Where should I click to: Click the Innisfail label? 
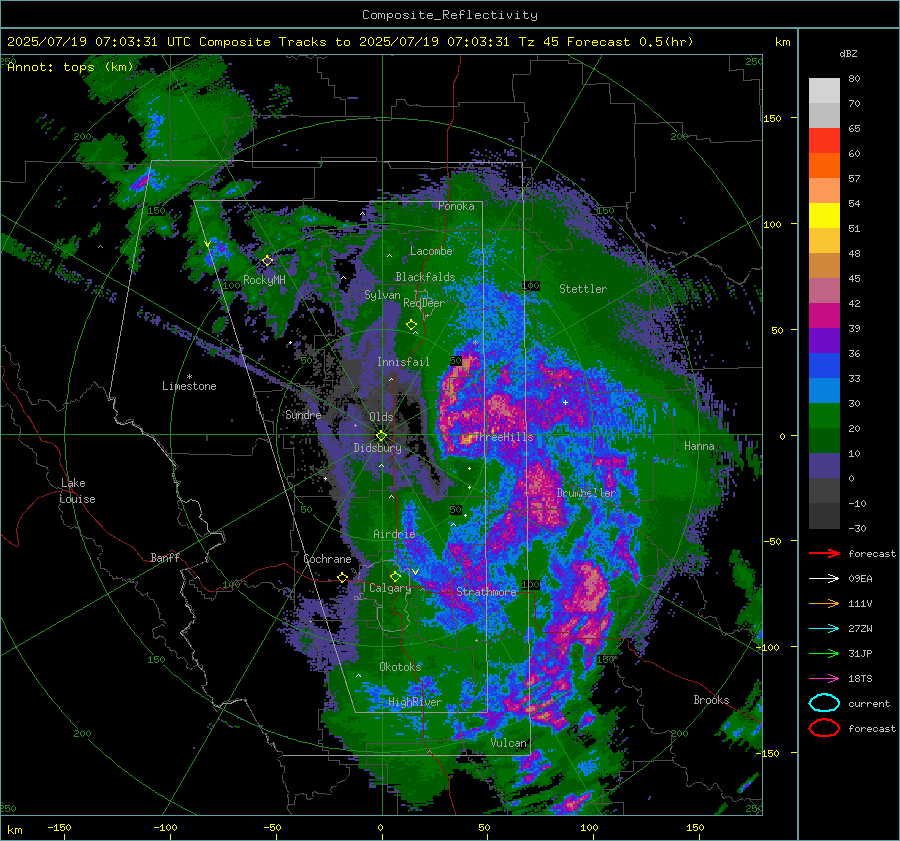[x=403, y=362]
